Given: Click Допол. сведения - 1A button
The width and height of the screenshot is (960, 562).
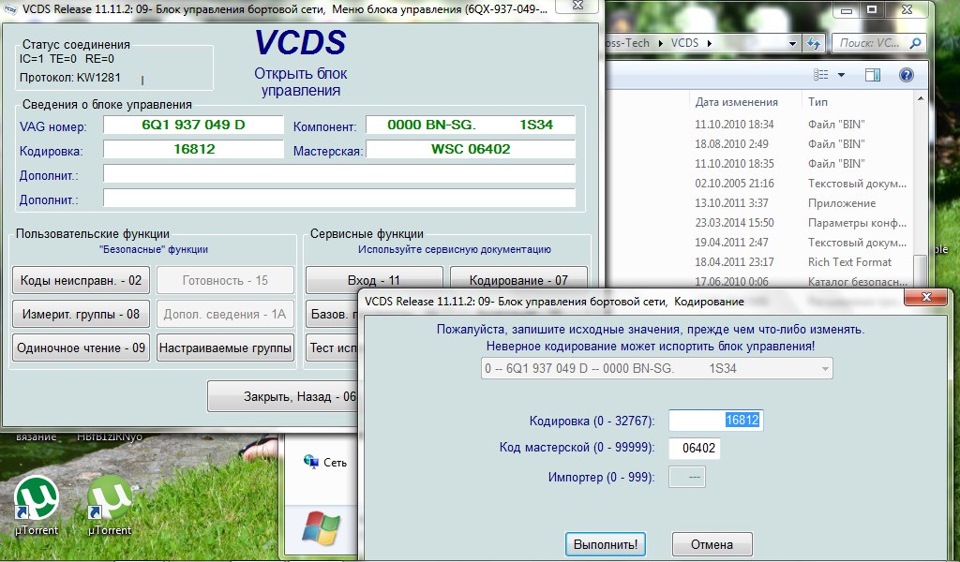Looking at the screenshot, I should tap(225, 314).
